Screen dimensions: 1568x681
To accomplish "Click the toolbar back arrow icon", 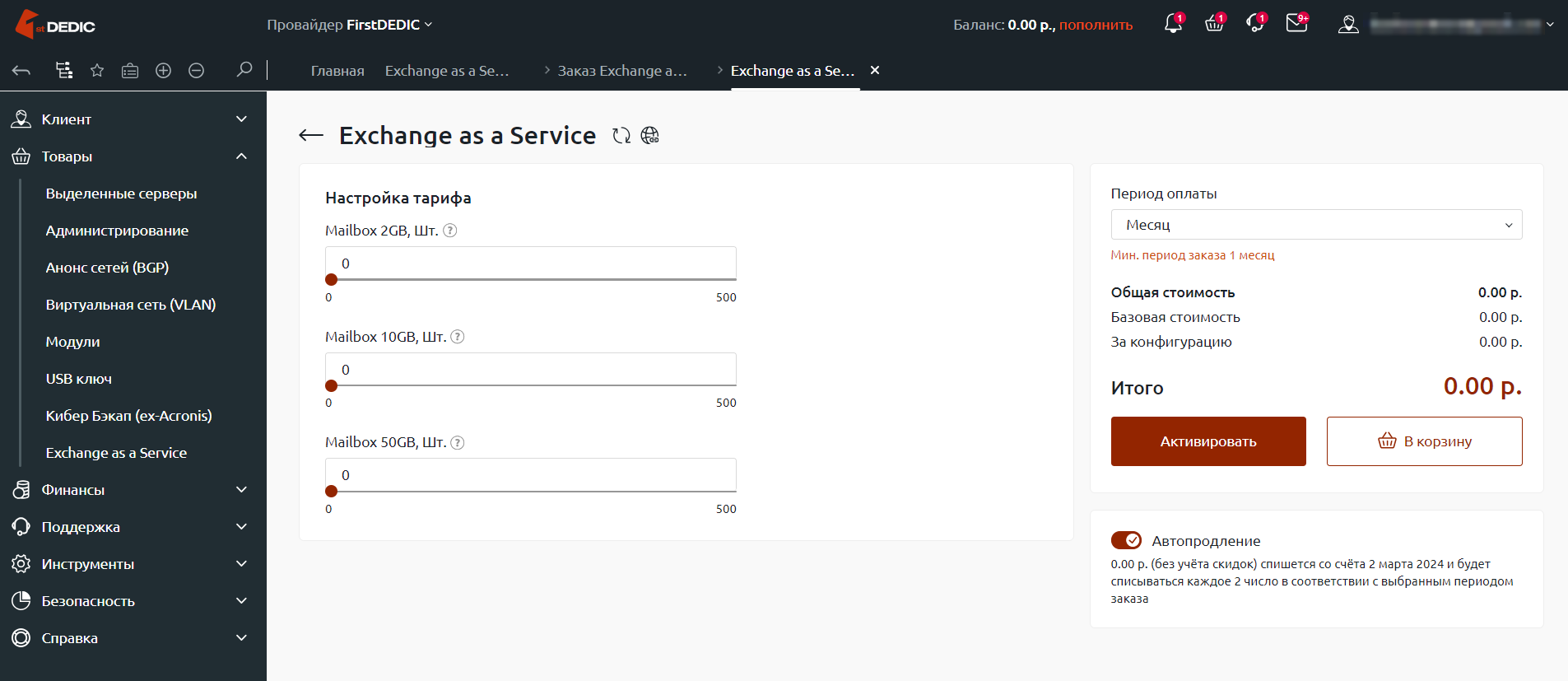I will tap(21, 71).
